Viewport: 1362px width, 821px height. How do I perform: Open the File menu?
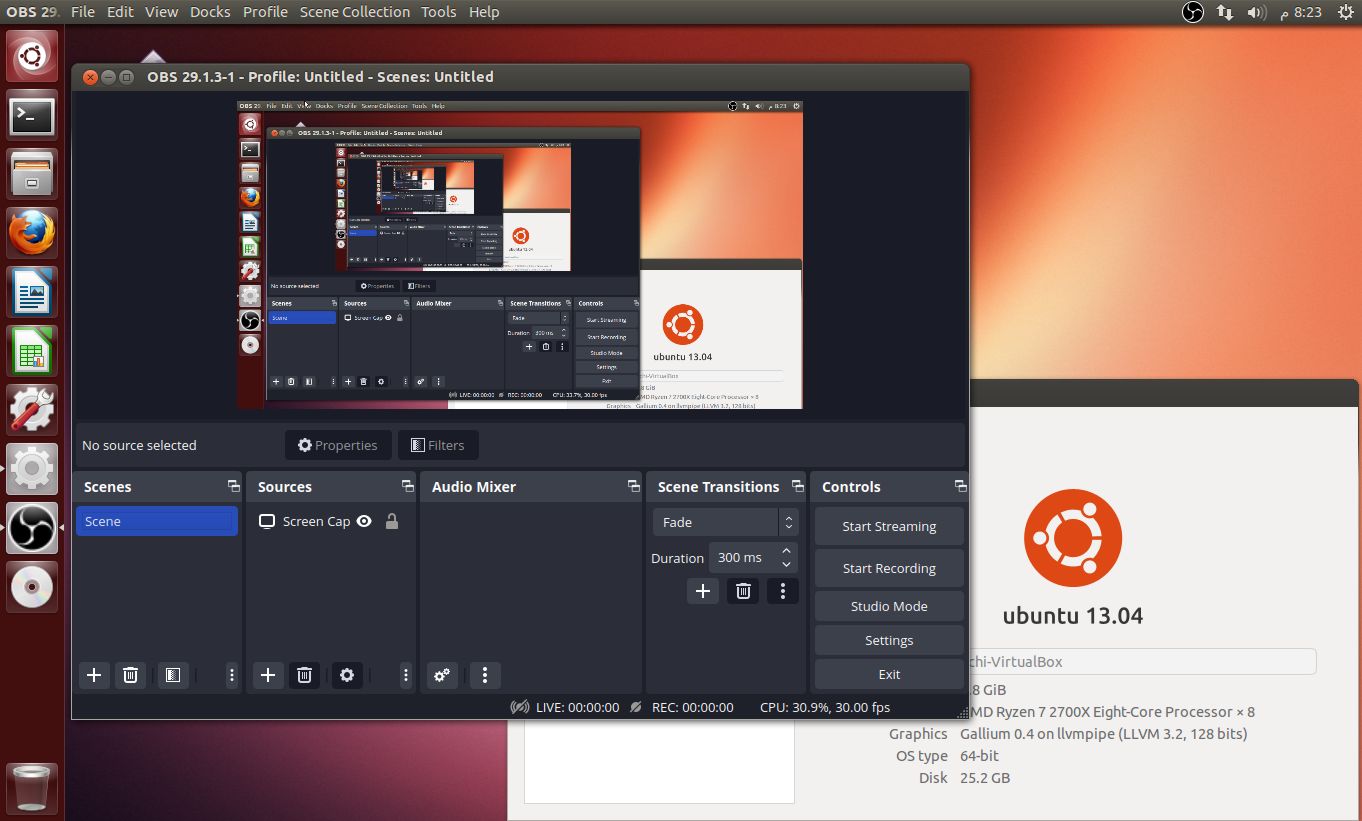(x=83, y=12)
